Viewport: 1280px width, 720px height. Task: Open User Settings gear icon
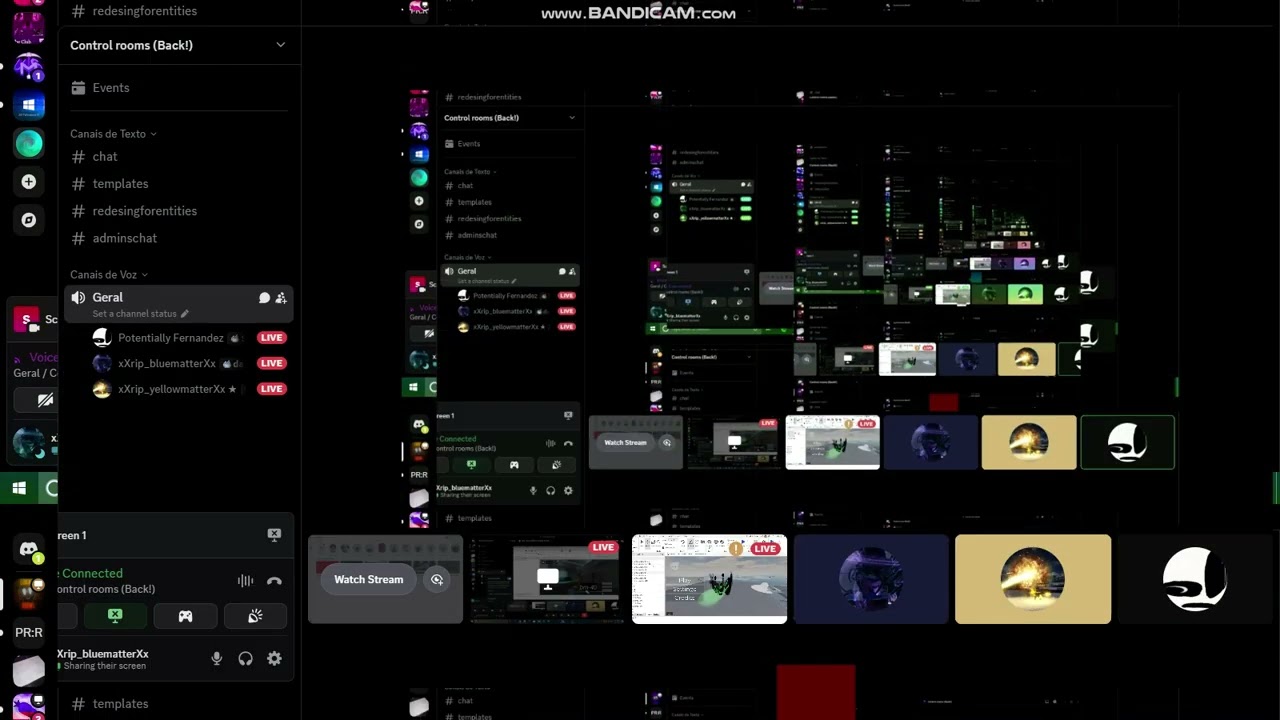pos(274,658)
